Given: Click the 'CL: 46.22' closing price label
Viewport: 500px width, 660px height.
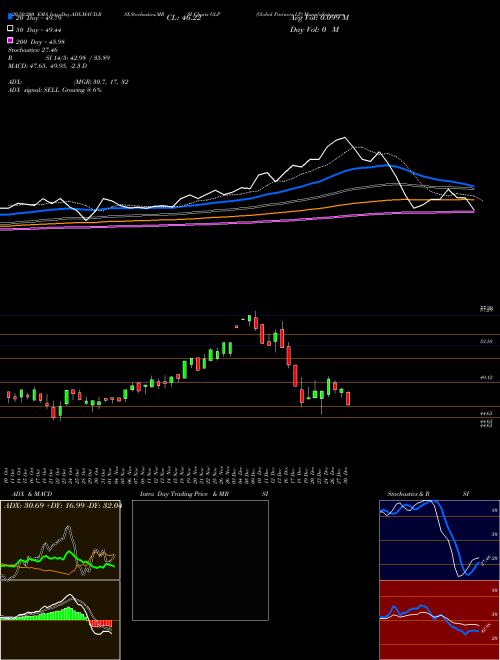Looking at the screenshot, I should [x=184, y=18].
